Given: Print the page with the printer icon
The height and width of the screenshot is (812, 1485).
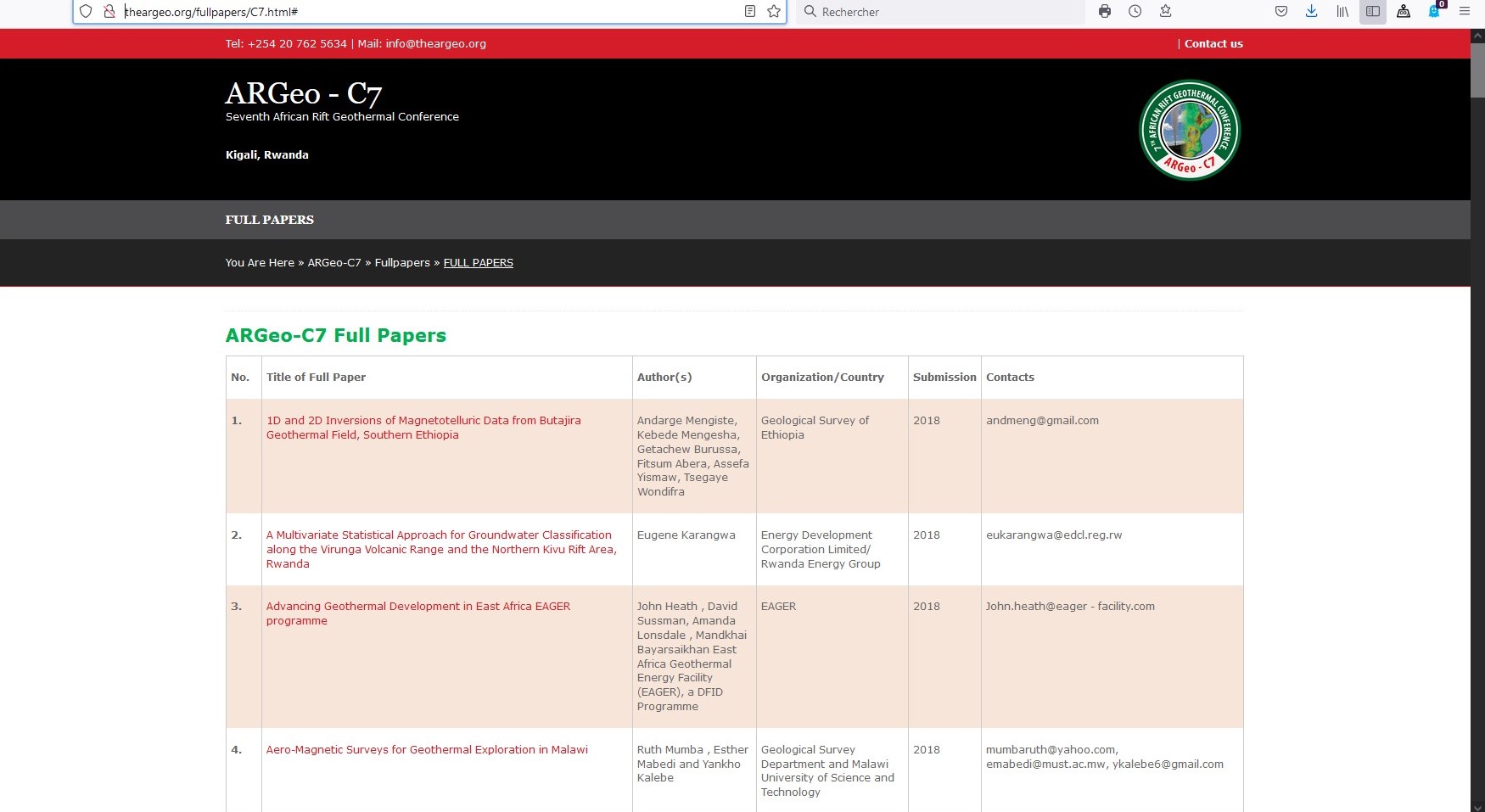Looking at the screenshot, I should (x=1105, y=11).
